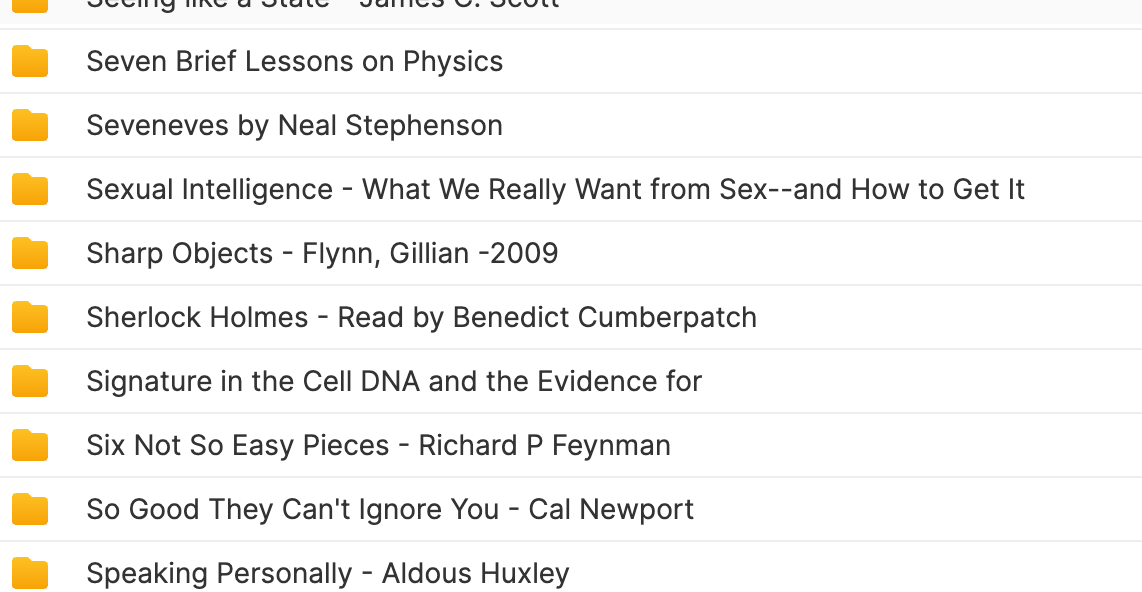Open Six Not So Easy Pieces - Richard P Feynman

(x=379, y=446)
